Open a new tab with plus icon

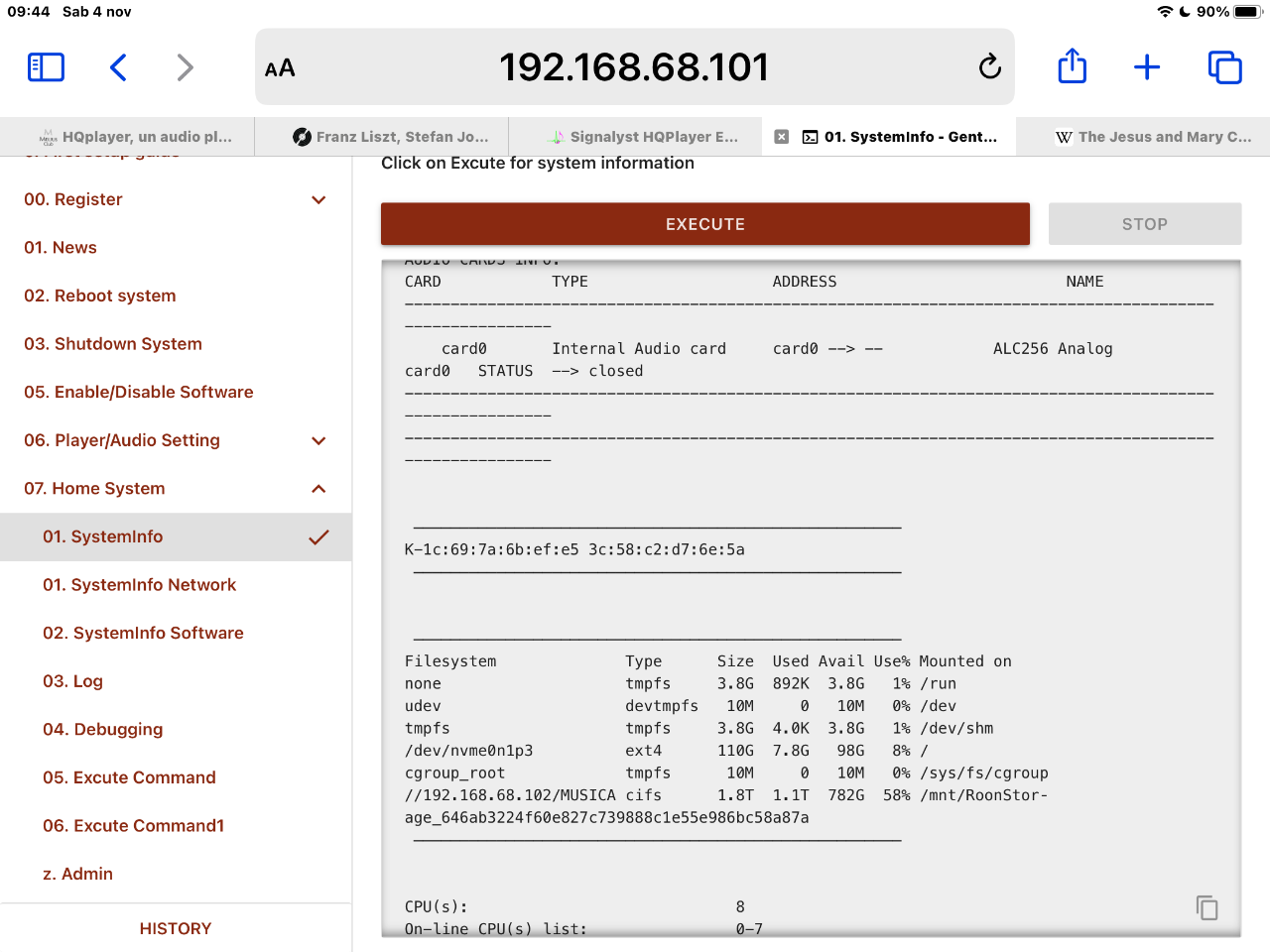click(1147, 67)
